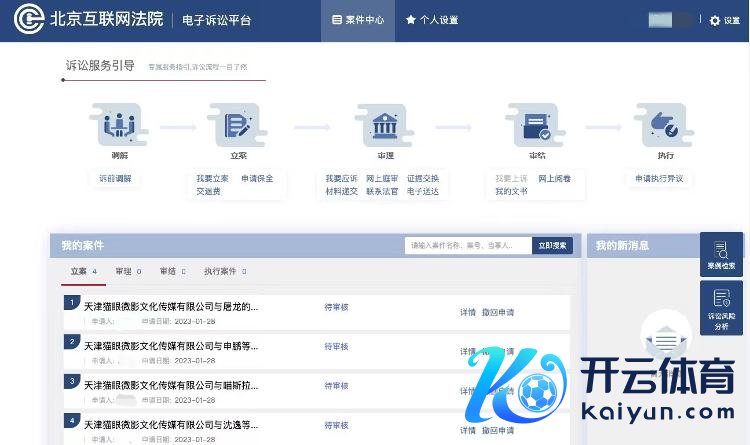Viewport: 750px width, 445px height.
Task: Open the 申请保全 link under filing
Action: coord(257,179)
